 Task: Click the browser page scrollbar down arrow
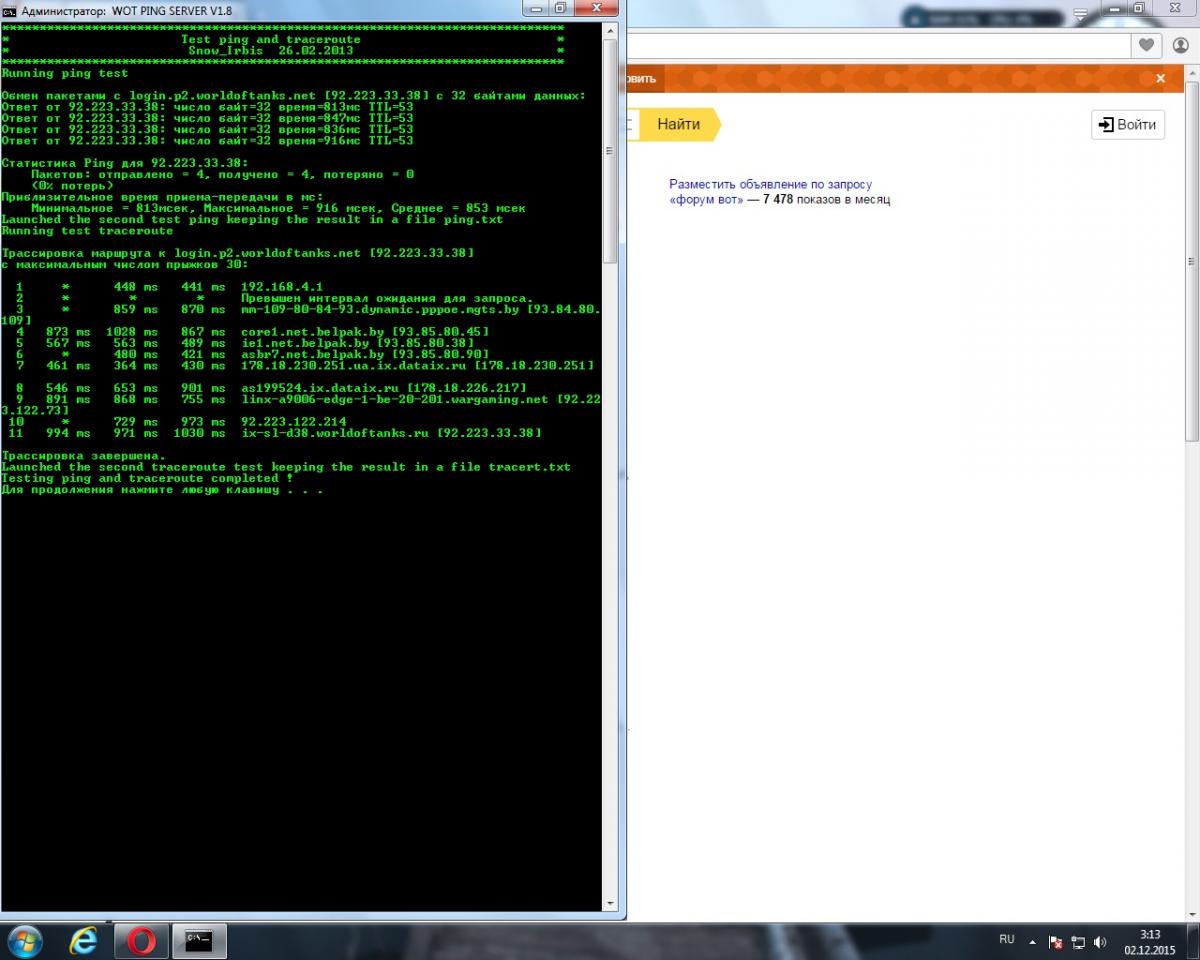point(1192,912)
